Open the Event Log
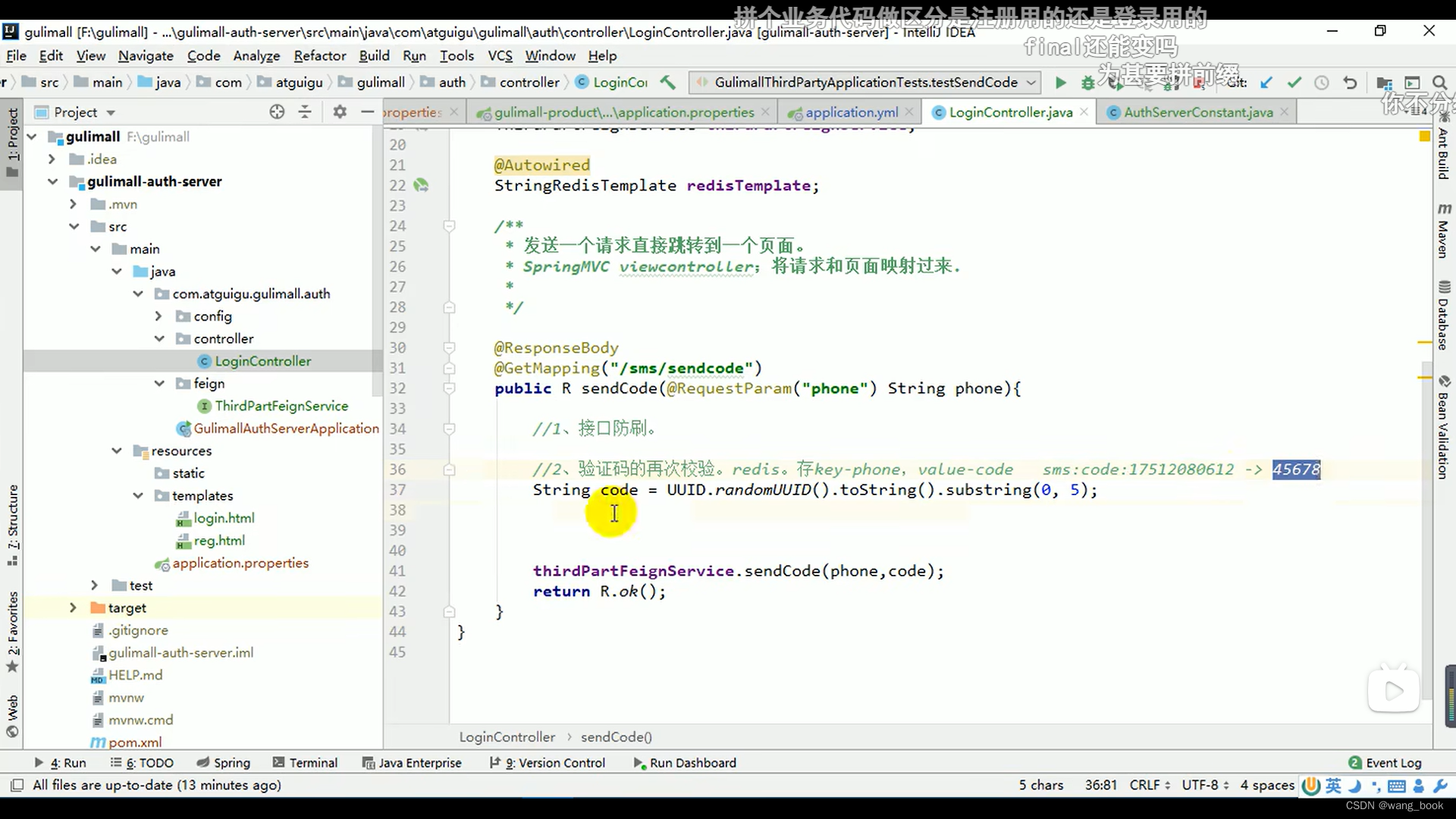Screen dimensions: 1456x819 tap(1385, 763)
